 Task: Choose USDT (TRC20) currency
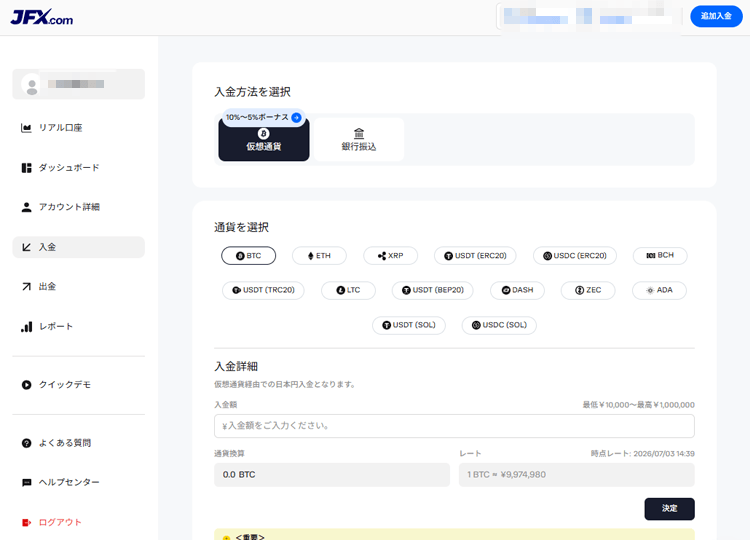263,290
